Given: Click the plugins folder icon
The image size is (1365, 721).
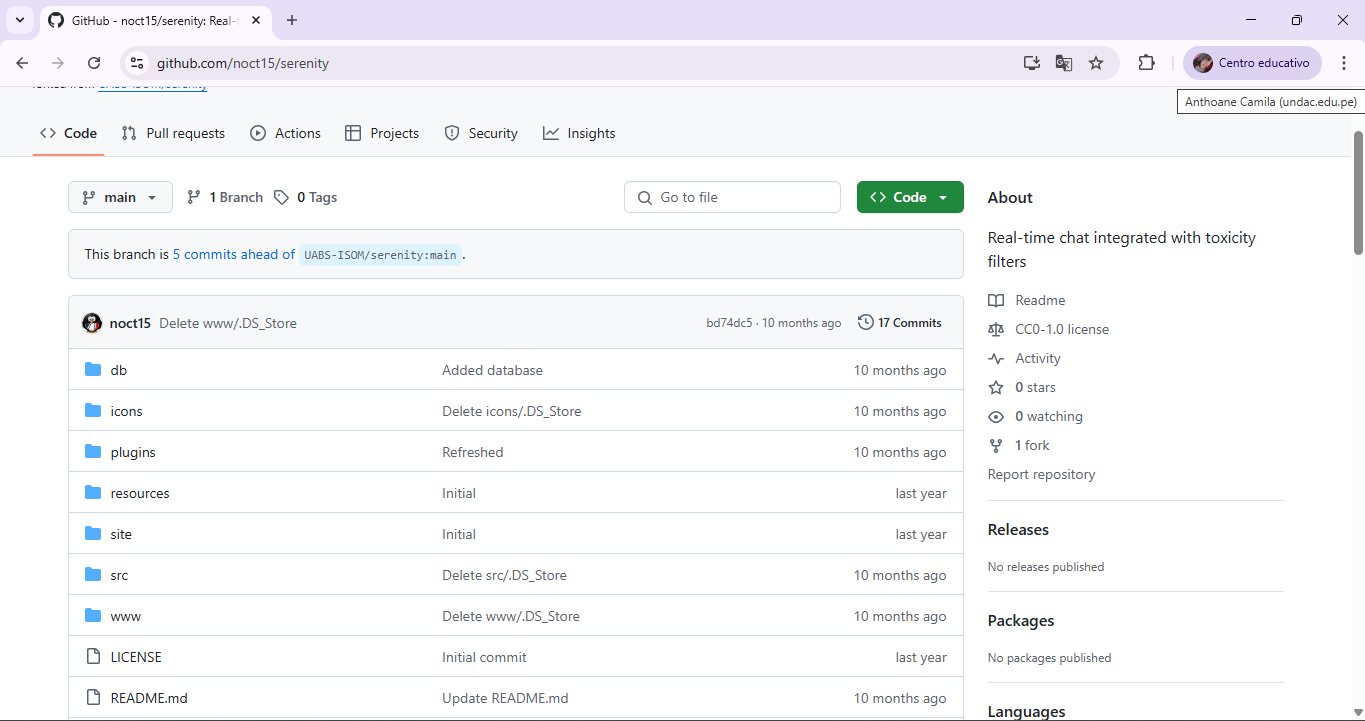Looking at the screenshot, I should [93, 452].
